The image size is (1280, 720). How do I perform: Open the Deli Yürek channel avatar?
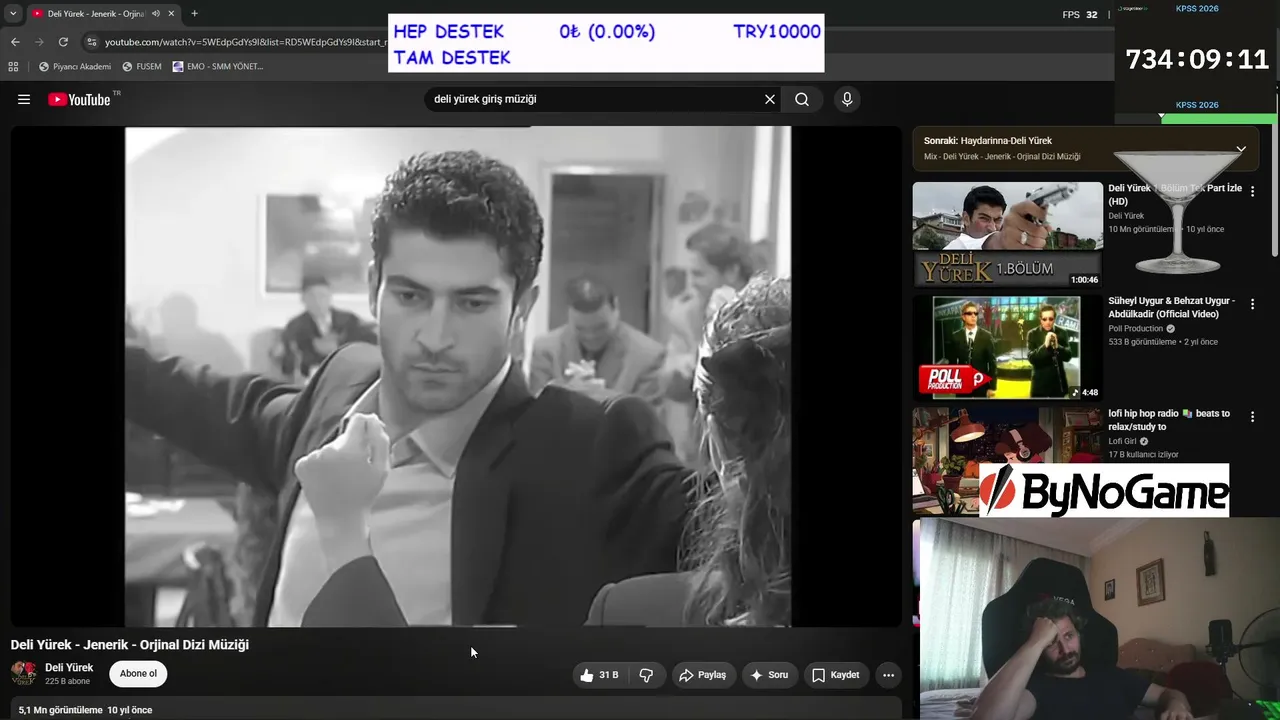click(x=24, y=673)
